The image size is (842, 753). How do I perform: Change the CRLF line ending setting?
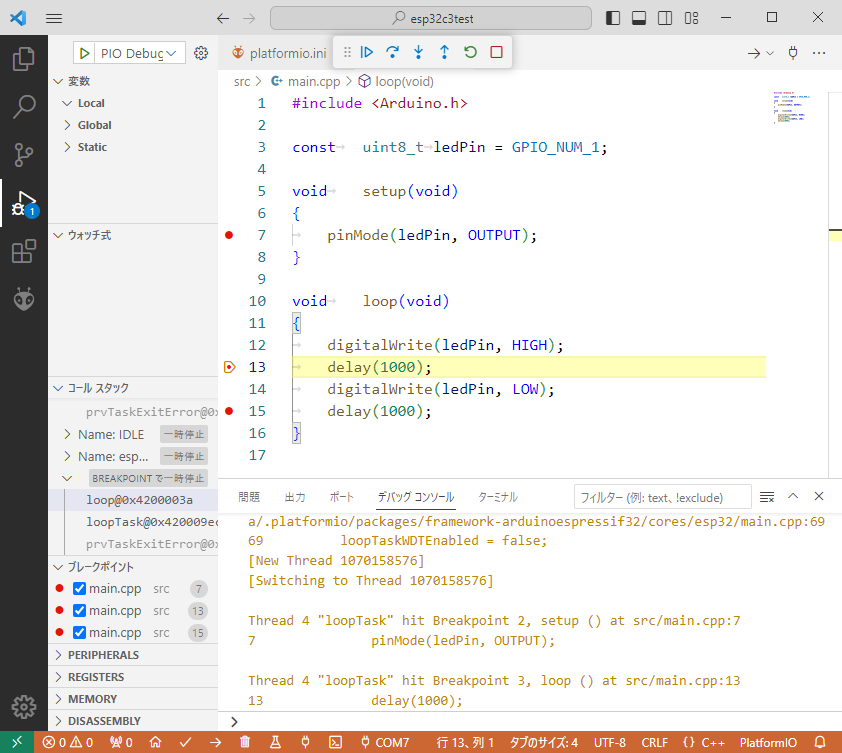pos(655,742)
